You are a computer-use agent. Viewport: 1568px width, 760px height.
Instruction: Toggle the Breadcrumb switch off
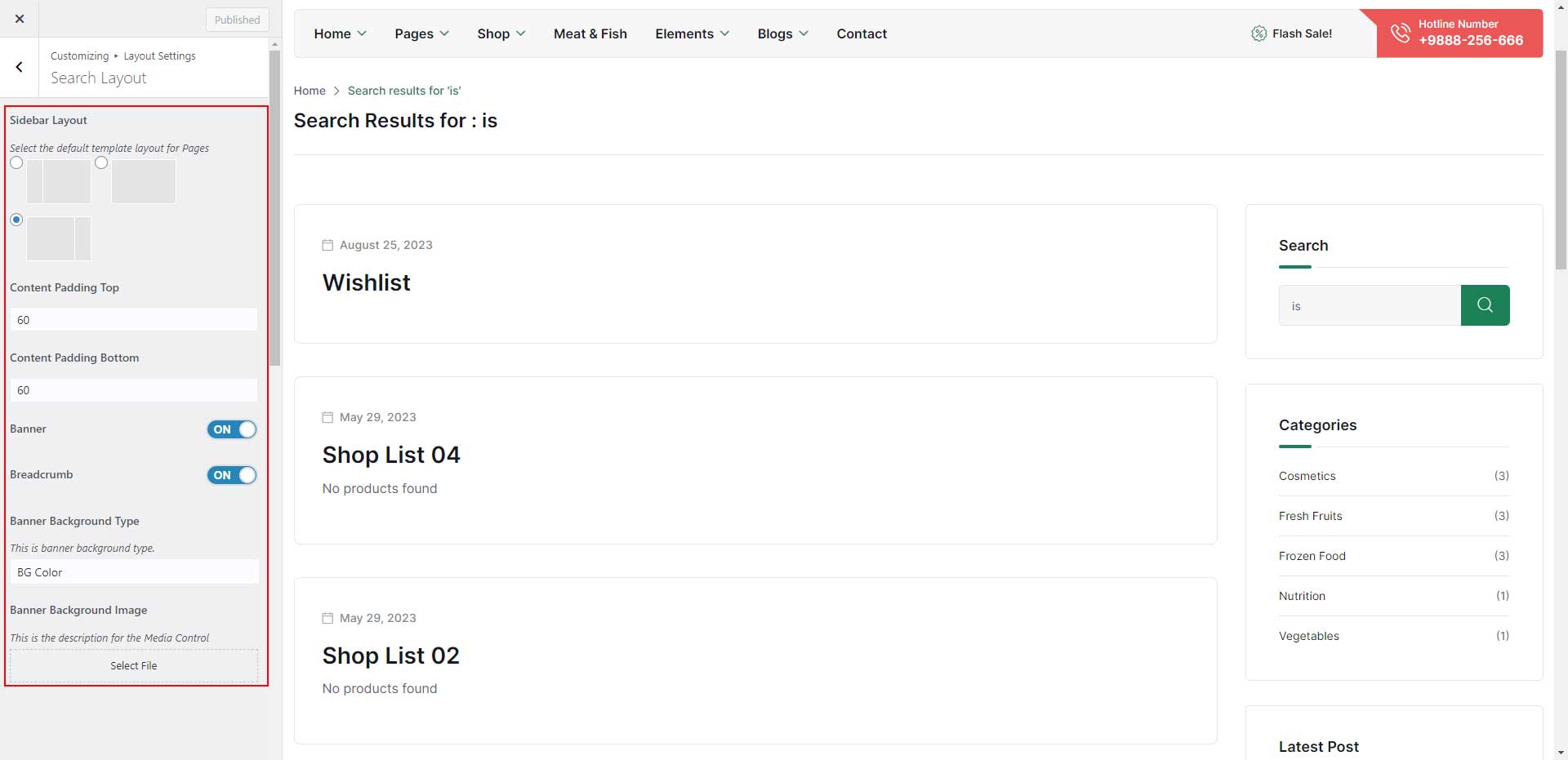click(232, 475)
